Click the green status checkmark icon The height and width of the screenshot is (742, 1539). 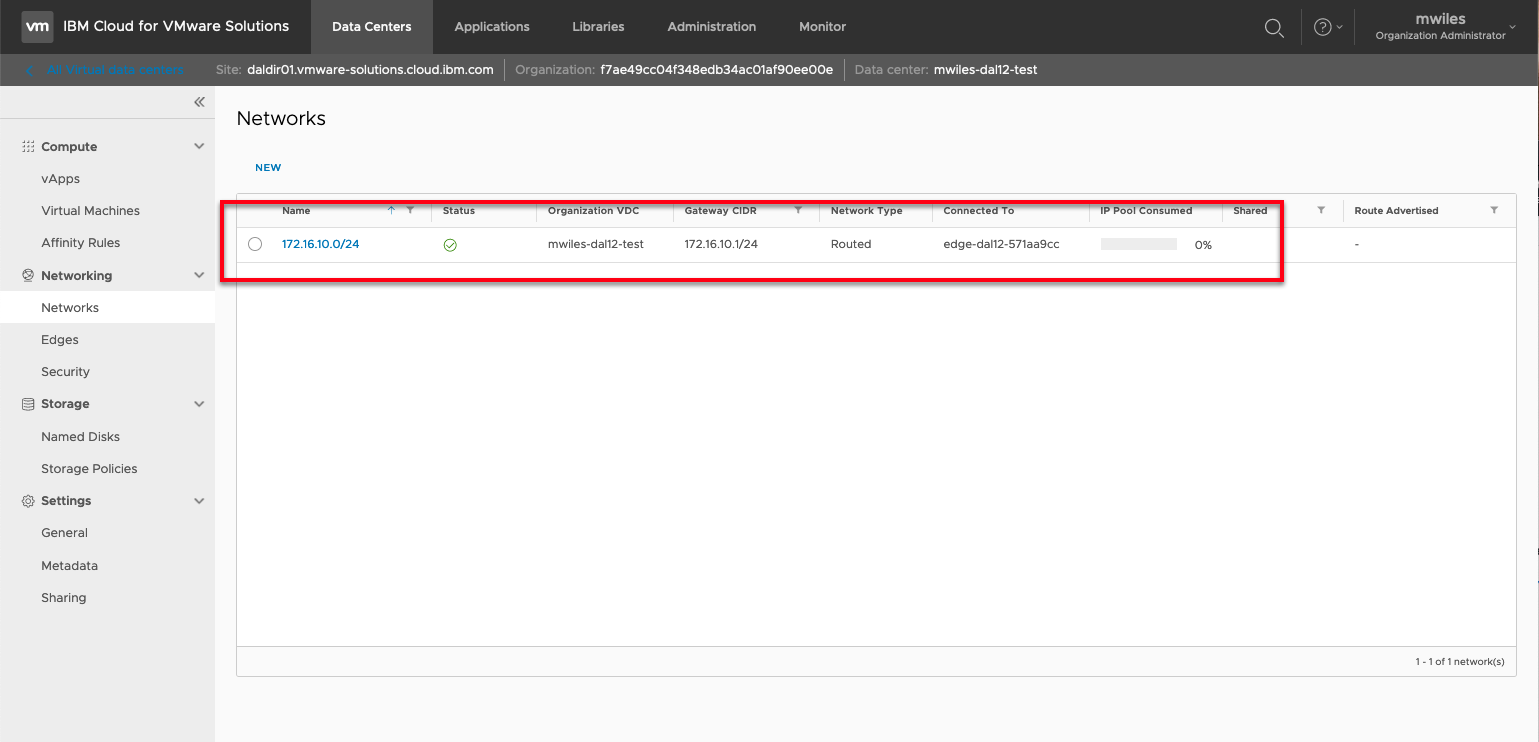(x=450, y=245)
